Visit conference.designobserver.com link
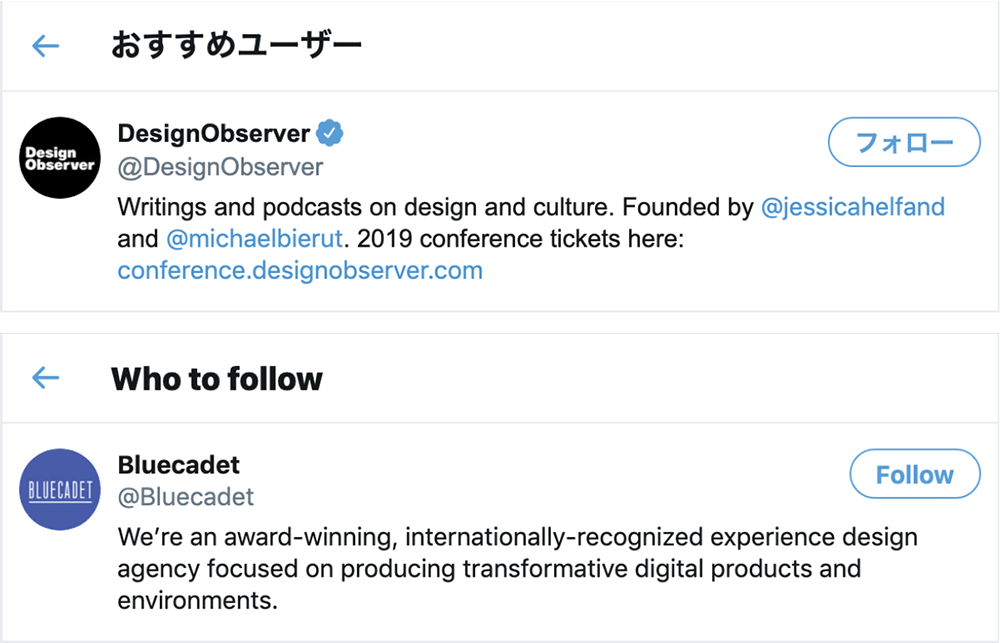Screen dimensions: 1000x643 point(299,270)
